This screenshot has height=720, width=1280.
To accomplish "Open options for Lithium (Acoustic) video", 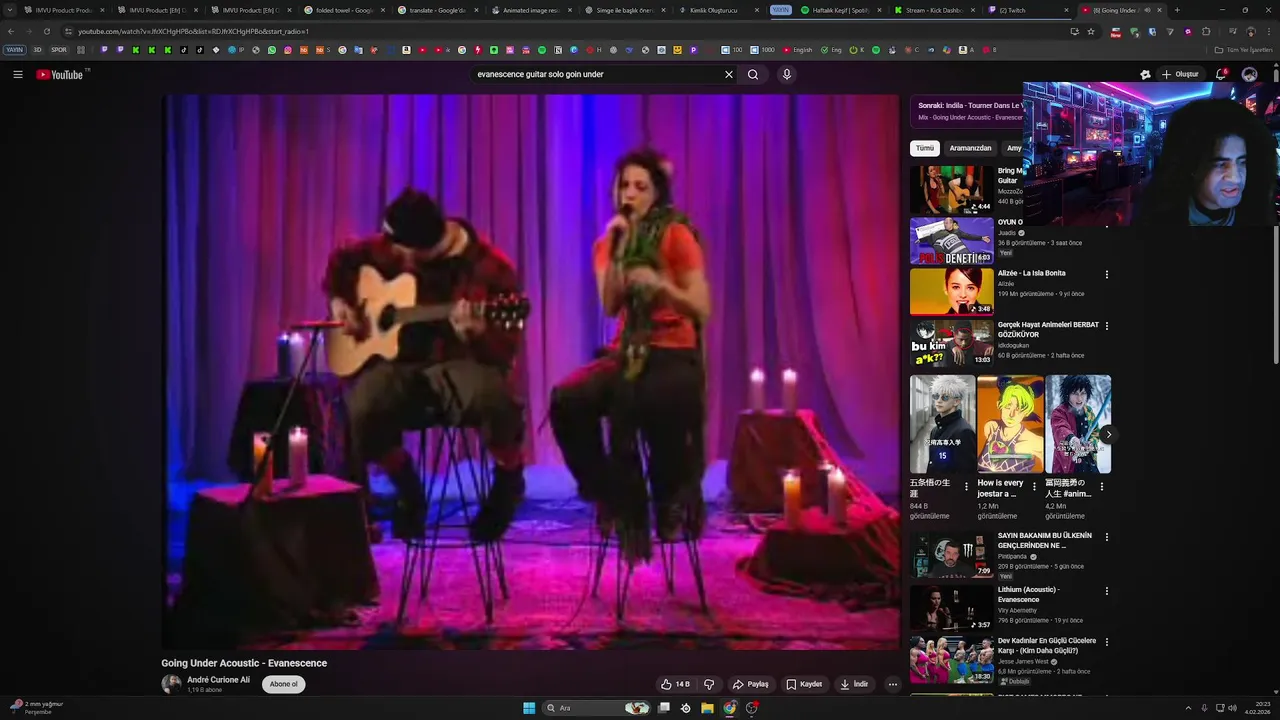I will pyautogui.click(x=1106, y=590).
